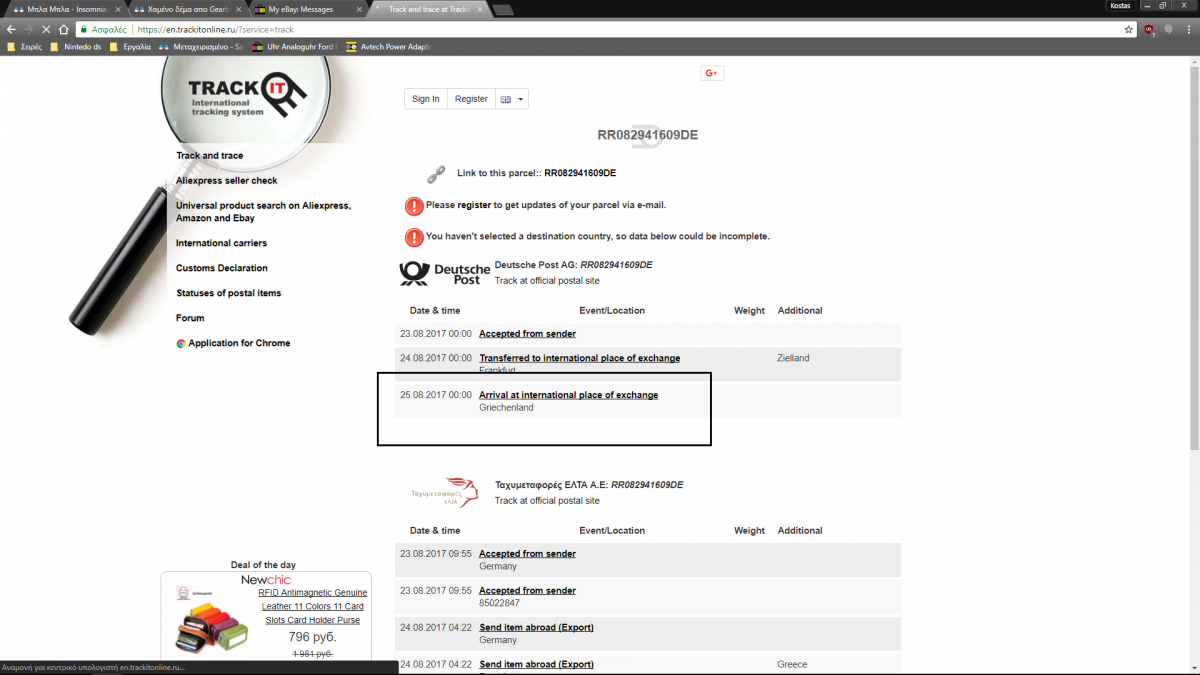Click the red alert icon beside register notice
The width and height of the screenshot is (1200, 675).
pyautogui.click(x=414, y=206)
